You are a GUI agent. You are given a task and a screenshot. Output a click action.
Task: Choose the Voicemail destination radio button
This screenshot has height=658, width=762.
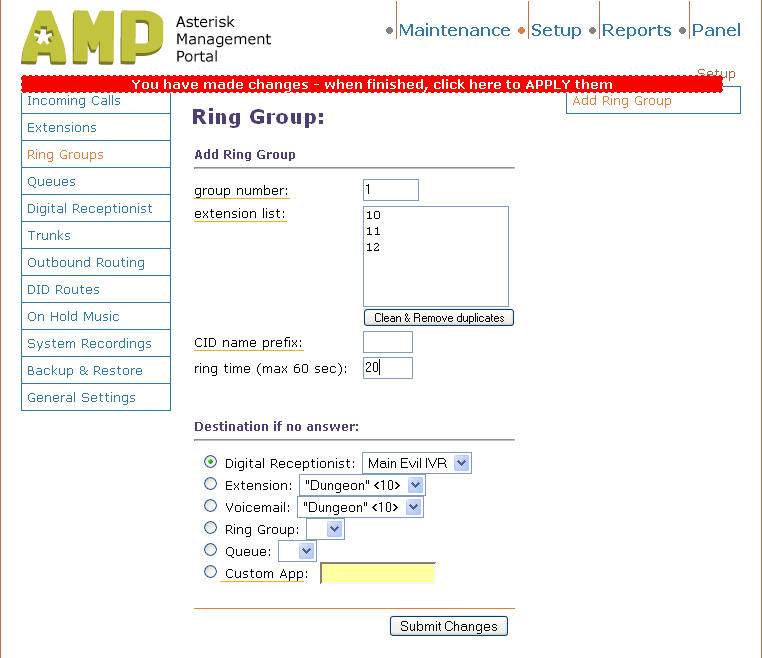click(x=210, y=506)
